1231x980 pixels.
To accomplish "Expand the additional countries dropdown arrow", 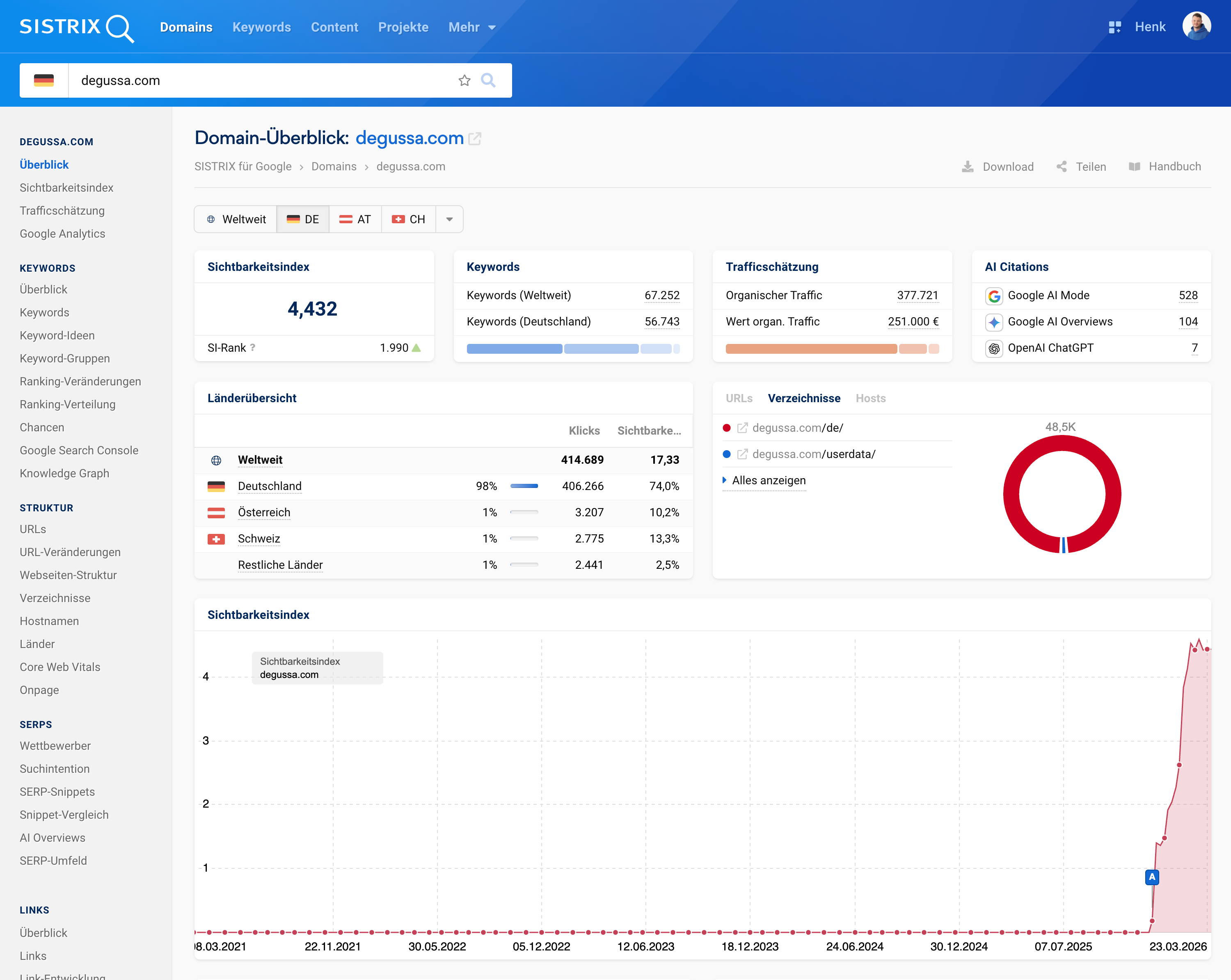I will (x=449, y=219).
